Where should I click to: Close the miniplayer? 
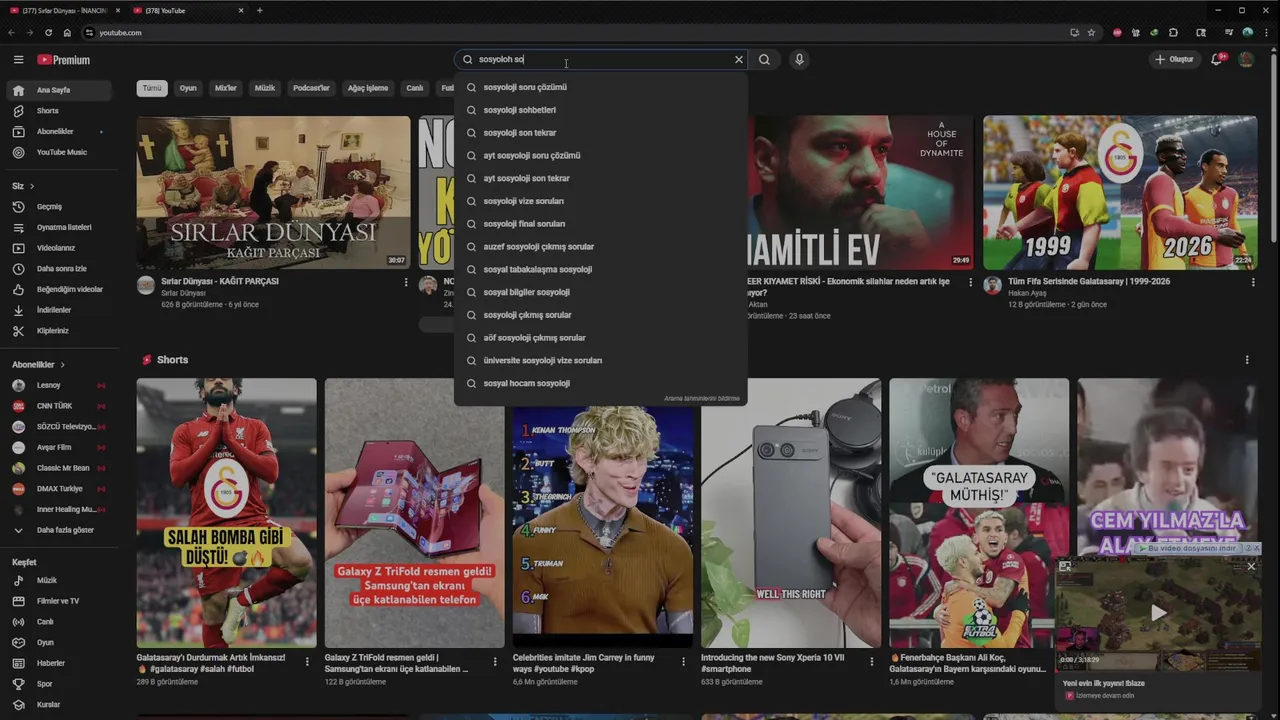click(1251, 566)
